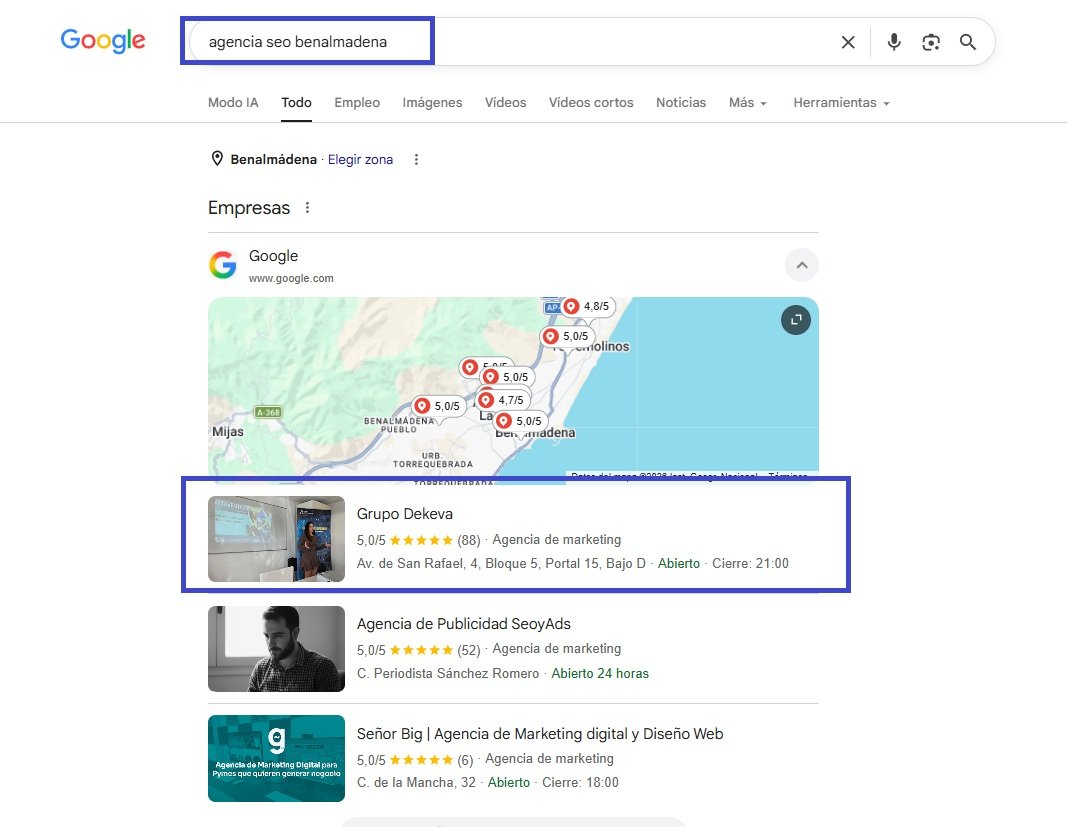Collapse the Google results section chevron
Screen dimensions: 1067x827
click(802, 265)
